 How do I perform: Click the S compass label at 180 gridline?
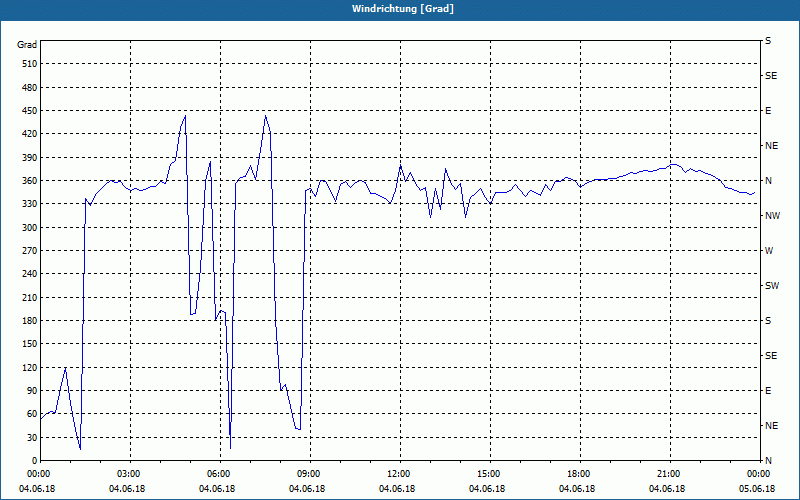click(768, 321)
